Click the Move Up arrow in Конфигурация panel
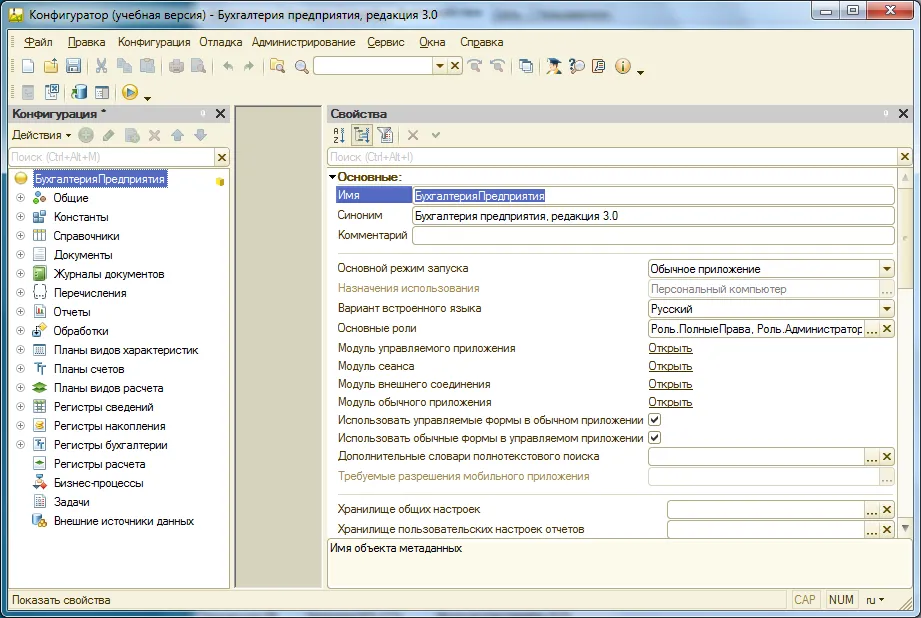921x618 pixels. [177, 135]
